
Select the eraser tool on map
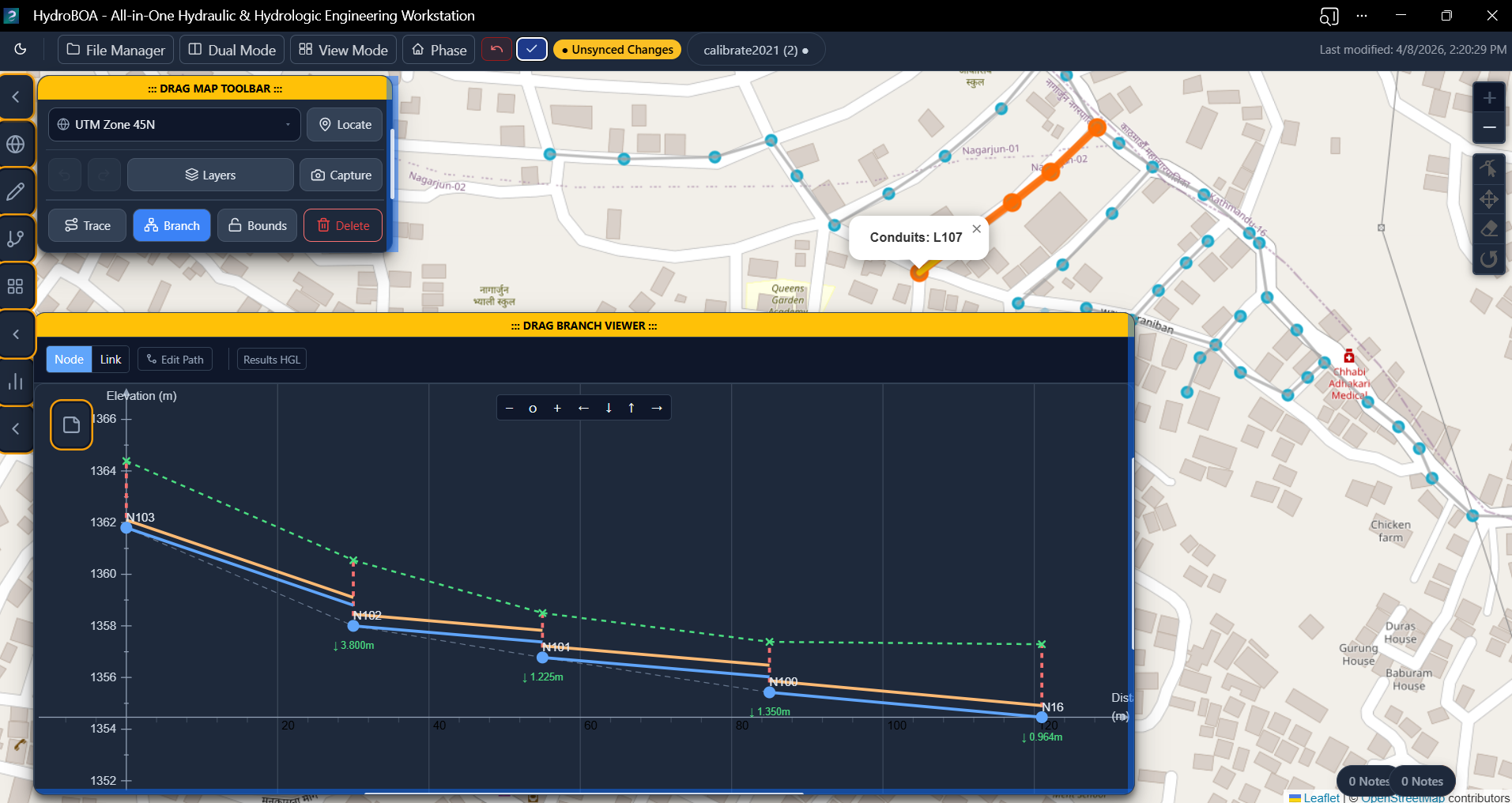pyautogui.click(x=1489, y=229)
